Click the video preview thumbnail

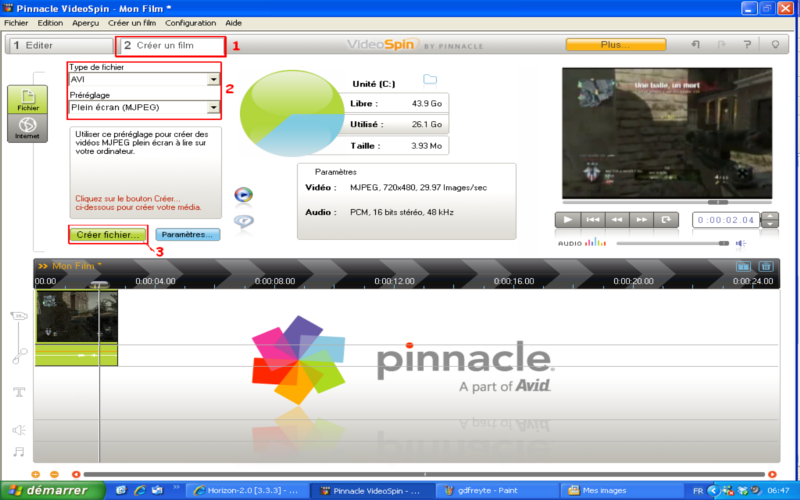pos(667,133)
